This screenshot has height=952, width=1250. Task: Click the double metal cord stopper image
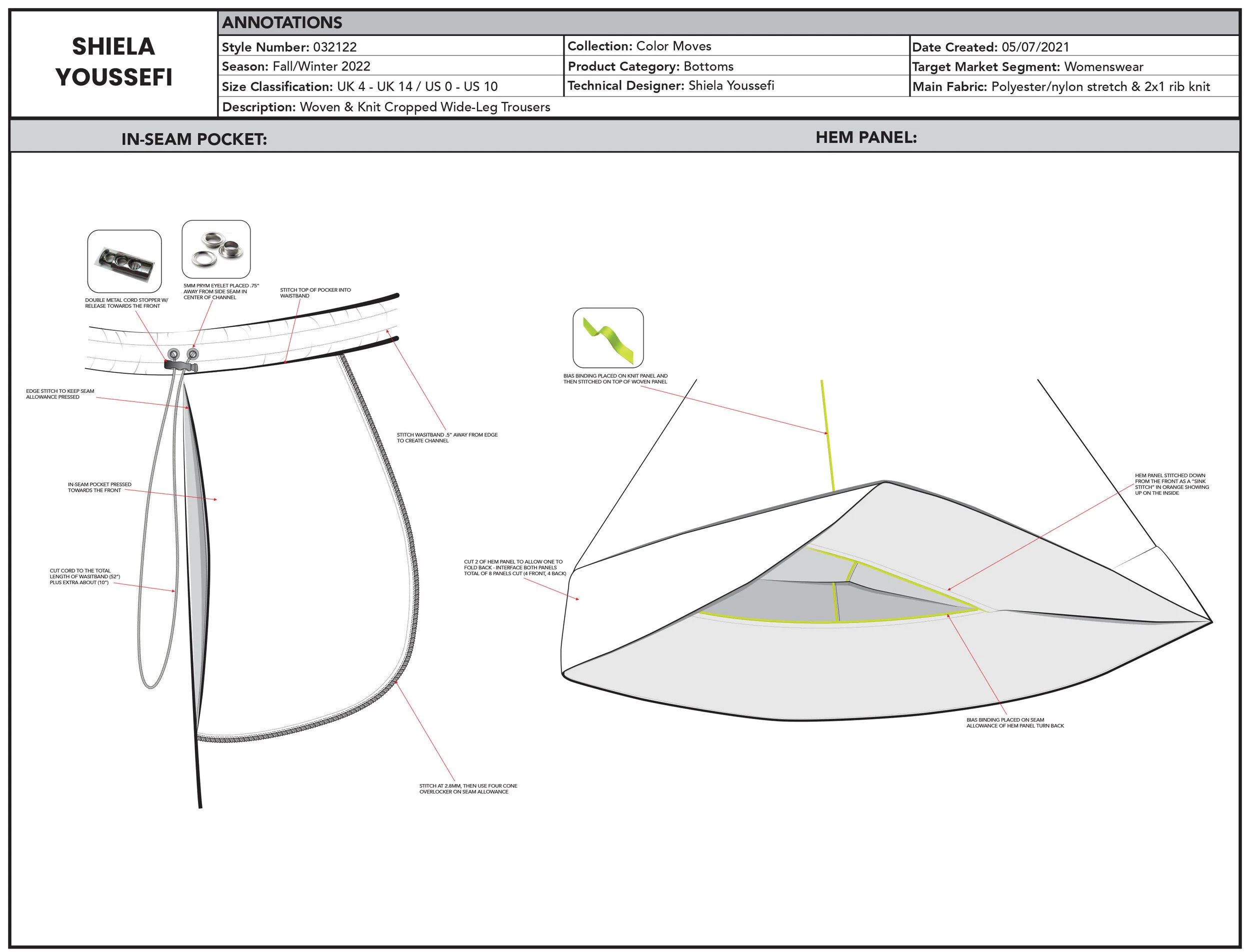pos(124,261)
